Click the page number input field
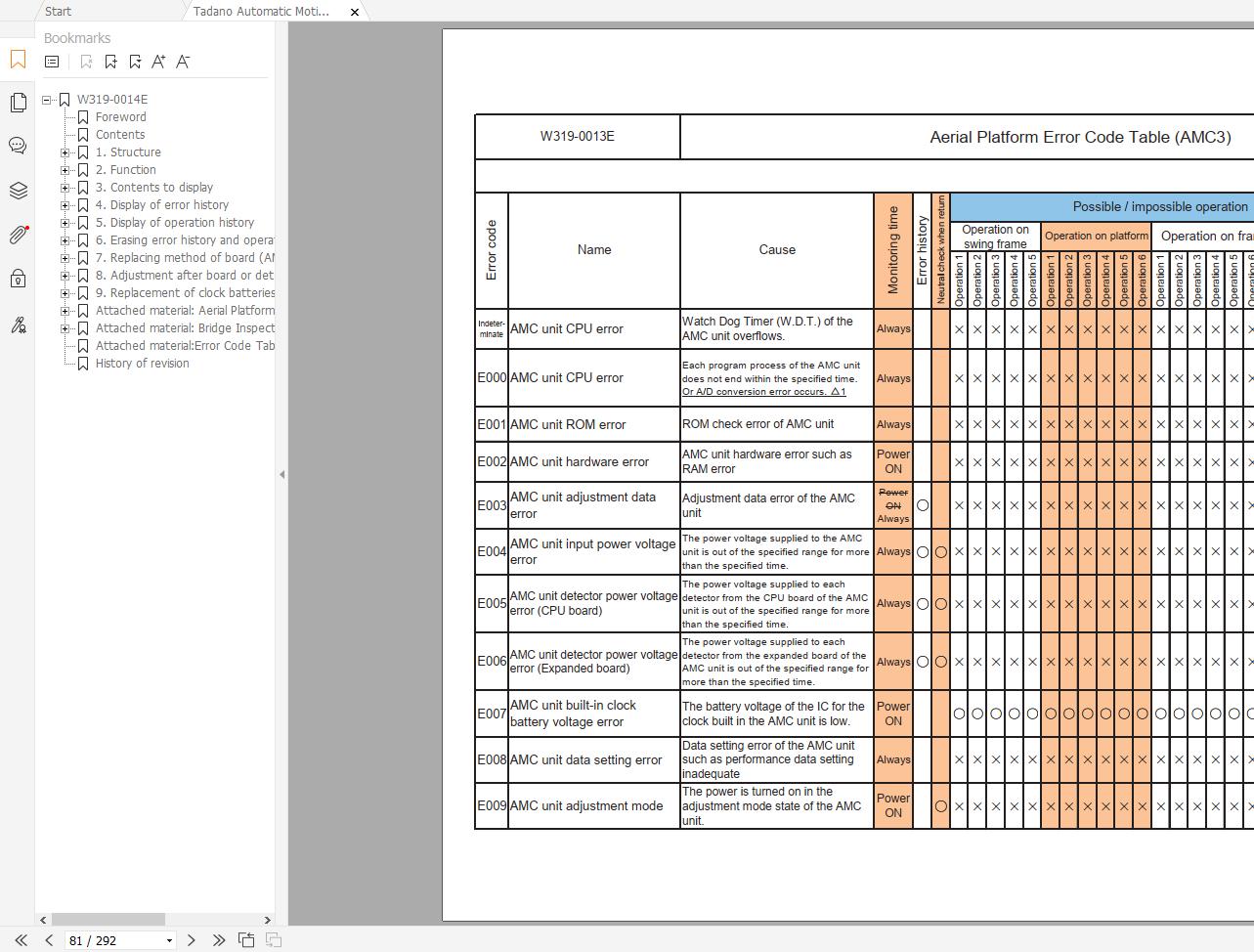The width and height of the screenshot is (1254, 952). pos(113,941)
